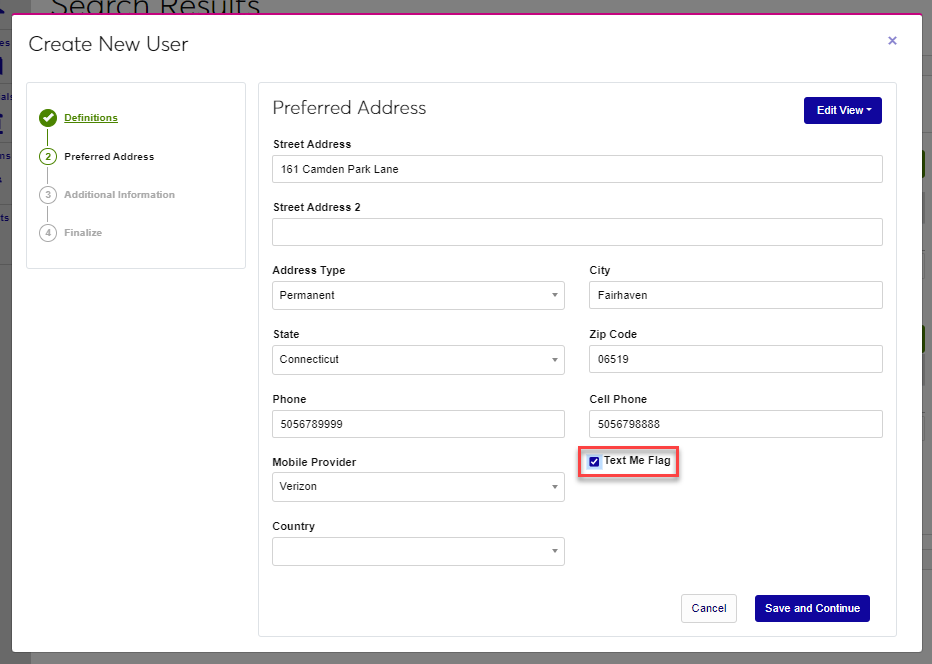
Task: Click the green Definitions checkmark step icon
Action: (x=48, y=118)
